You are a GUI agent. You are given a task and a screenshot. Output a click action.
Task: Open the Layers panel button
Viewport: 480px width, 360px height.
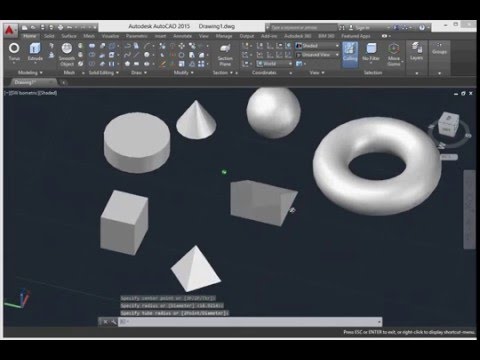(x=416, y=51)
